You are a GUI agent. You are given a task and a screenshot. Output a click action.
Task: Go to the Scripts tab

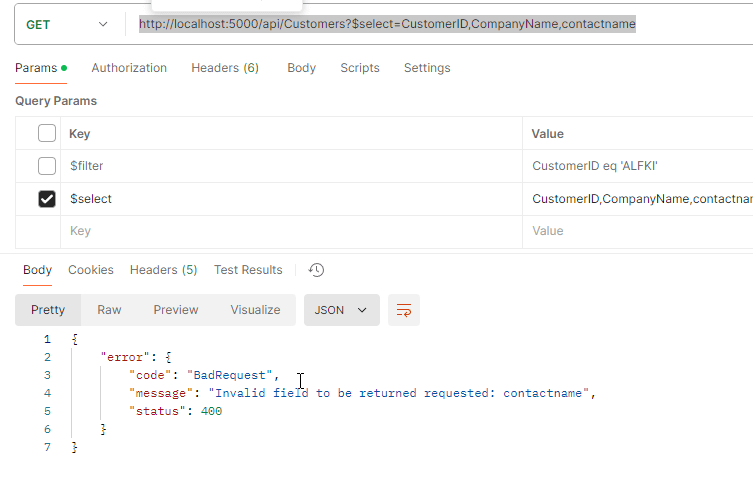360,68
